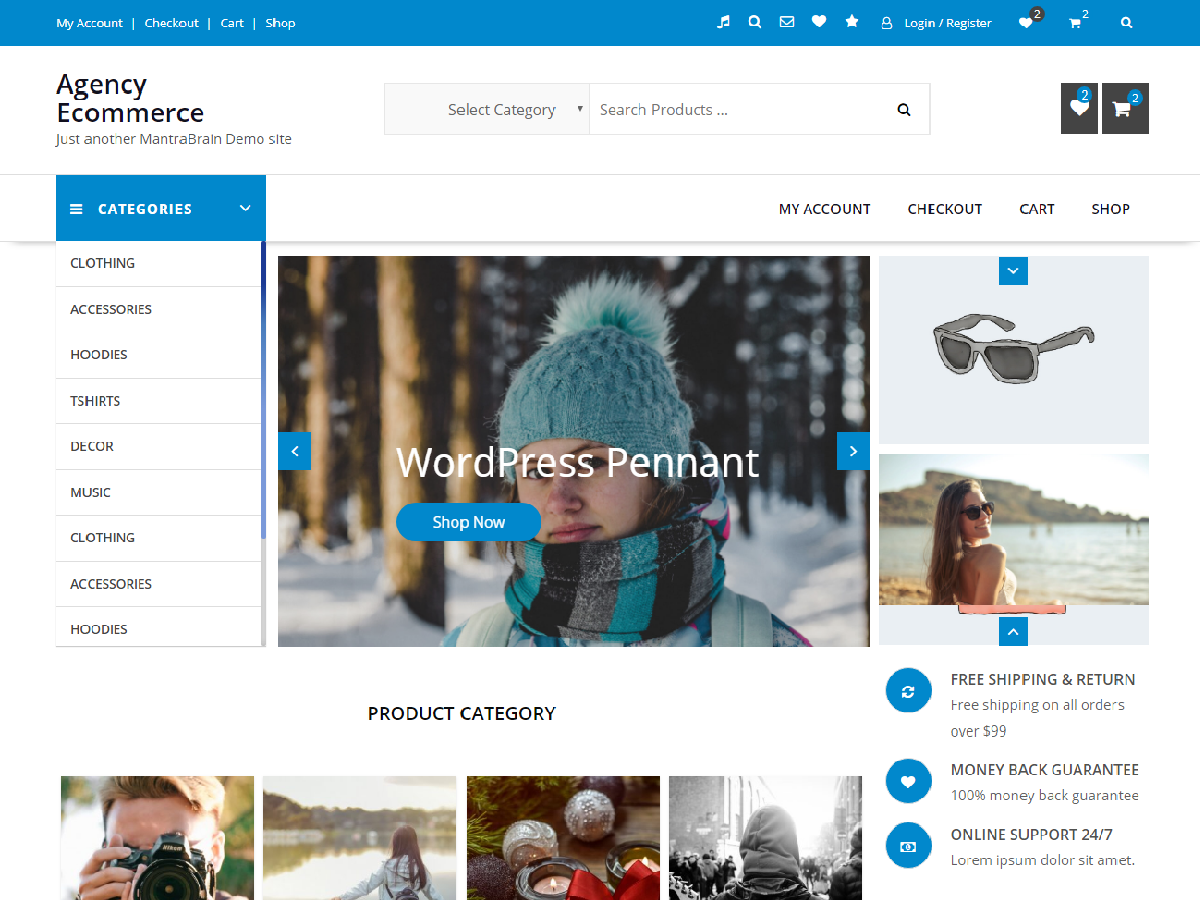Open the Login / Register link
The width and height of the screenshot is (1200, 900).
946,22
